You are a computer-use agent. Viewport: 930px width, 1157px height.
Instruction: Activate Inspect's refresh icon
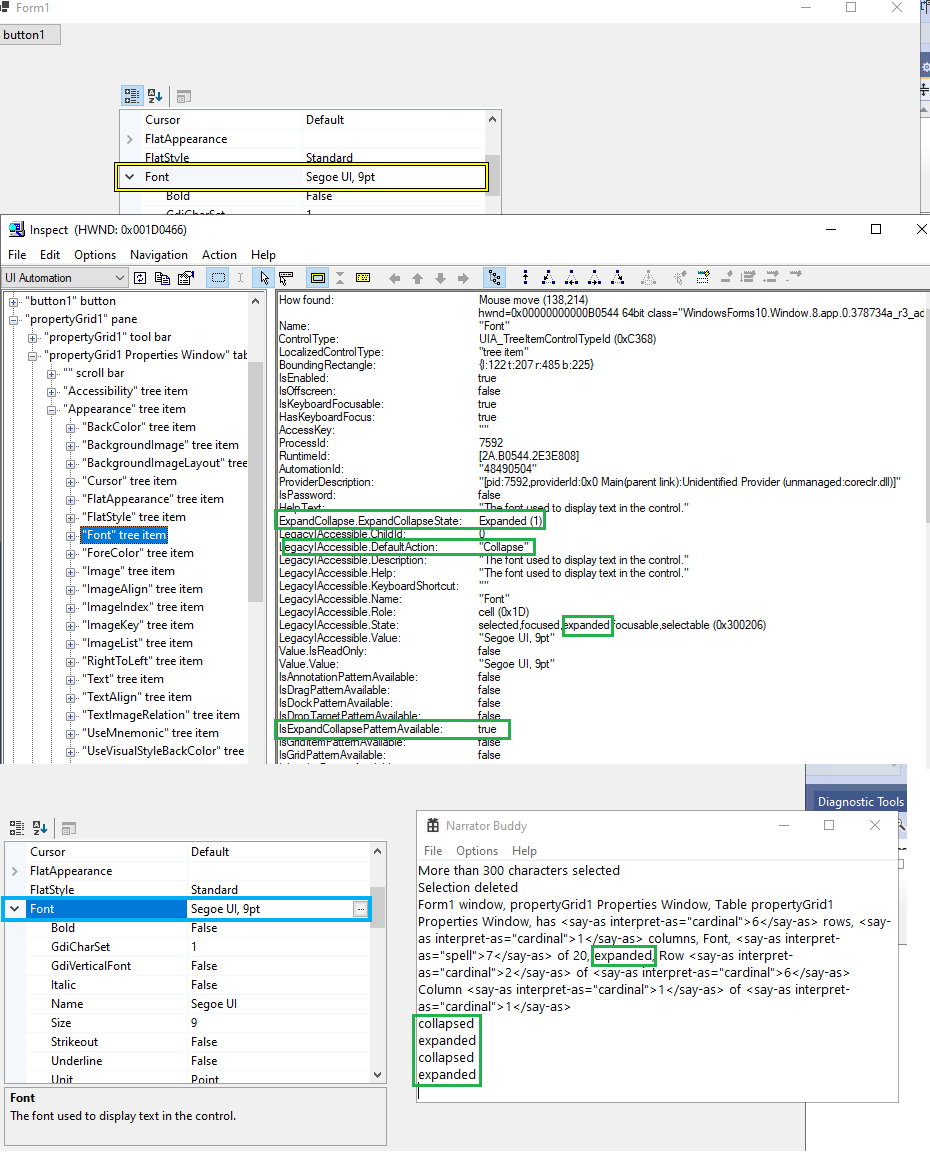click(x=140, y=277)
